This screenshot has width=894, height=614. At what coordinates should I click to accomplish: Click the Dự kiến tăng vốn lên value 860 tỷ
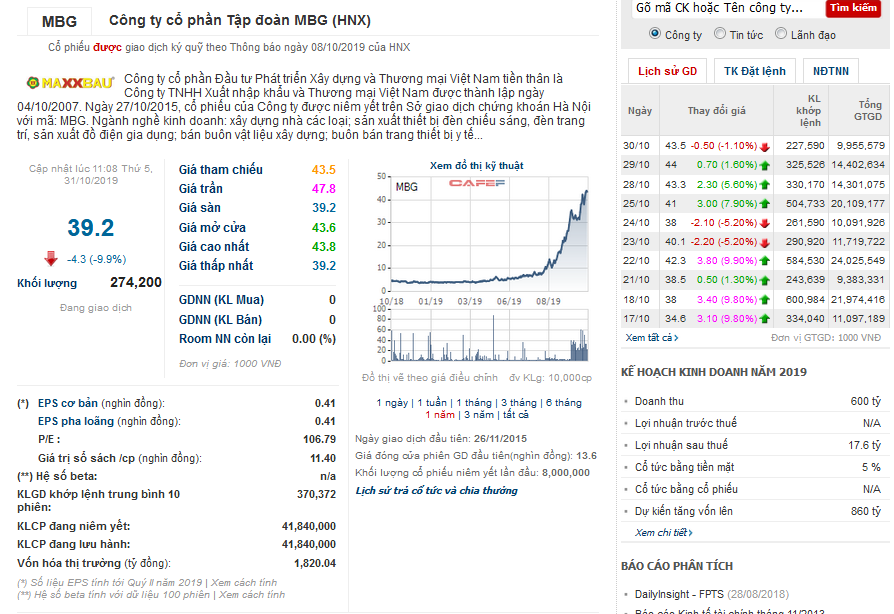(x=866, y=511)
